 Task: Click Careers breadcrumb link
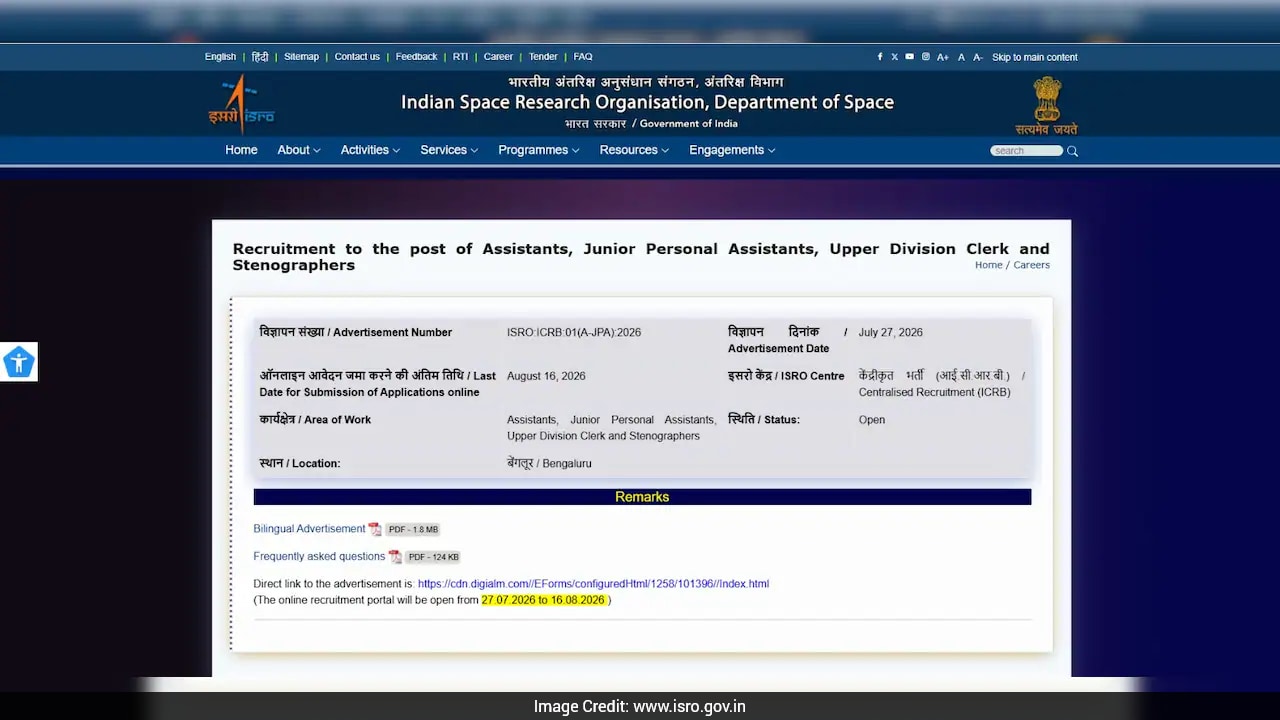(x=1031, y=265)
